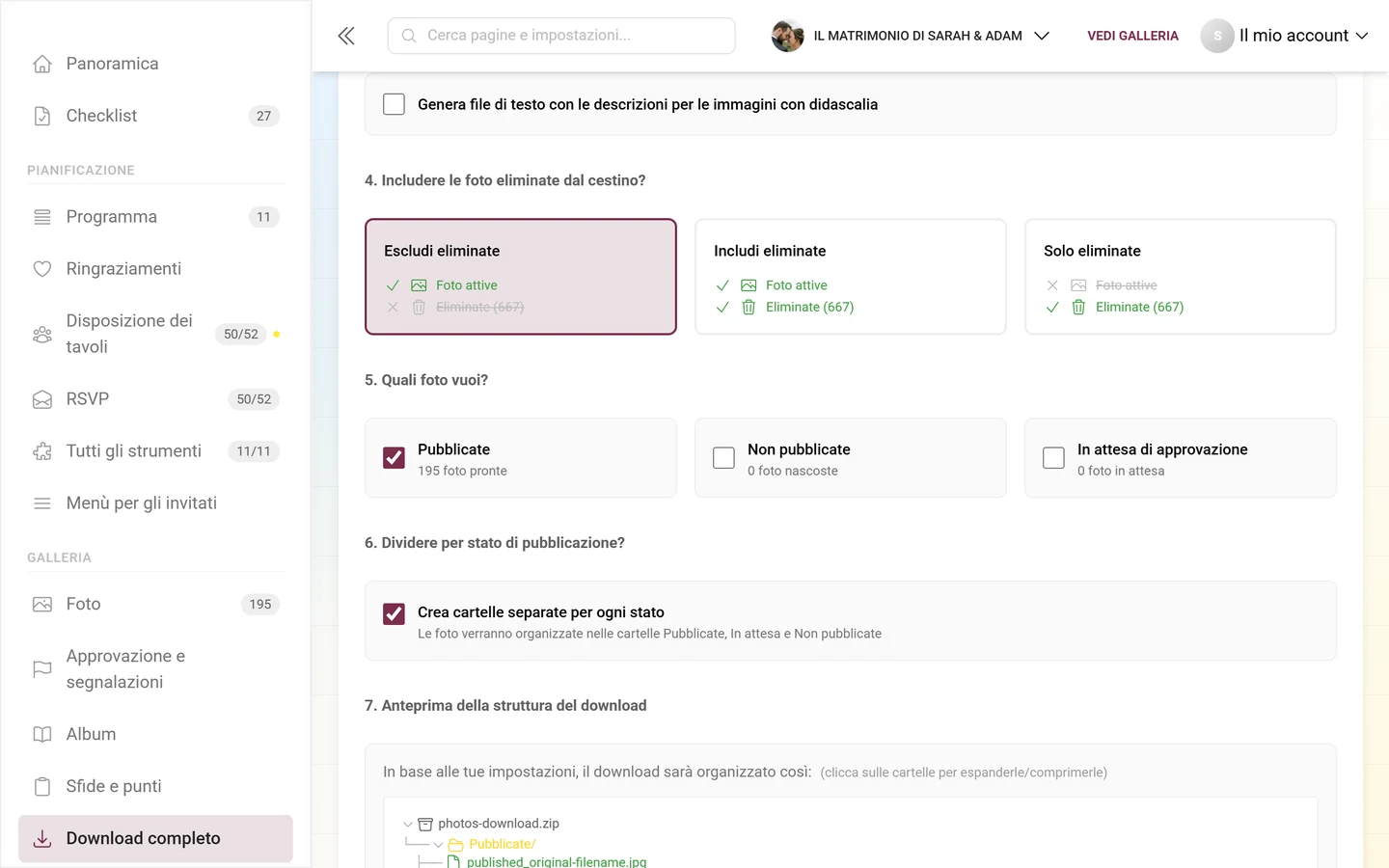Select the Includi eliminate option card
This screenshot has height=868, width=1389.
tap(851, 277)
